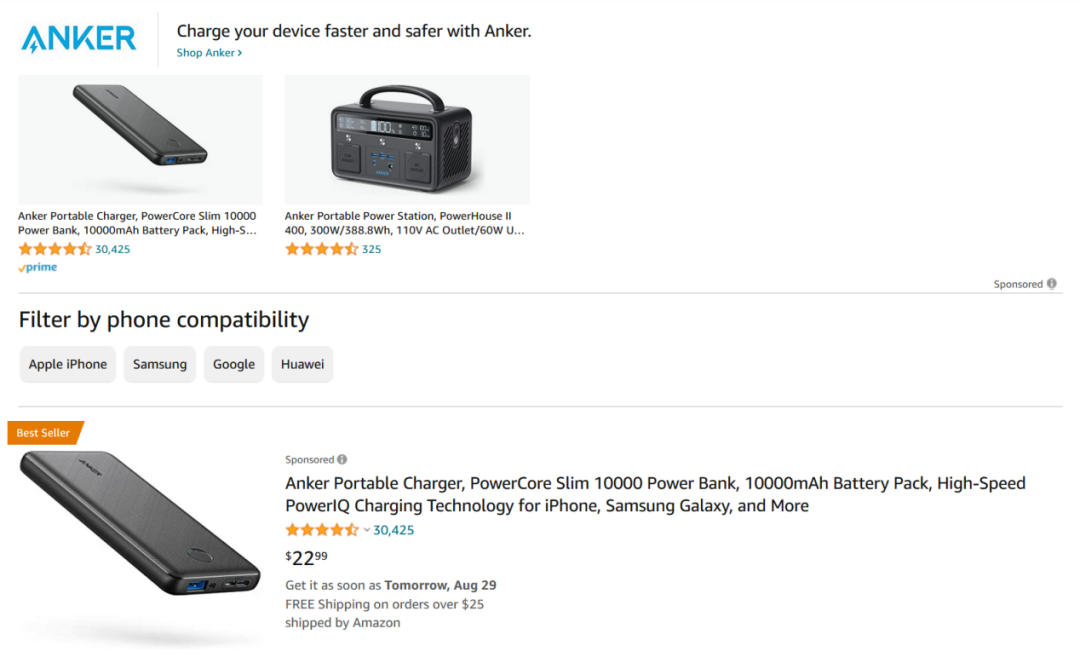Viewport: 1080px width, 663px height.
Task: Click the 30,425 ratings count in the ad
Action: [x=113, y=249]
